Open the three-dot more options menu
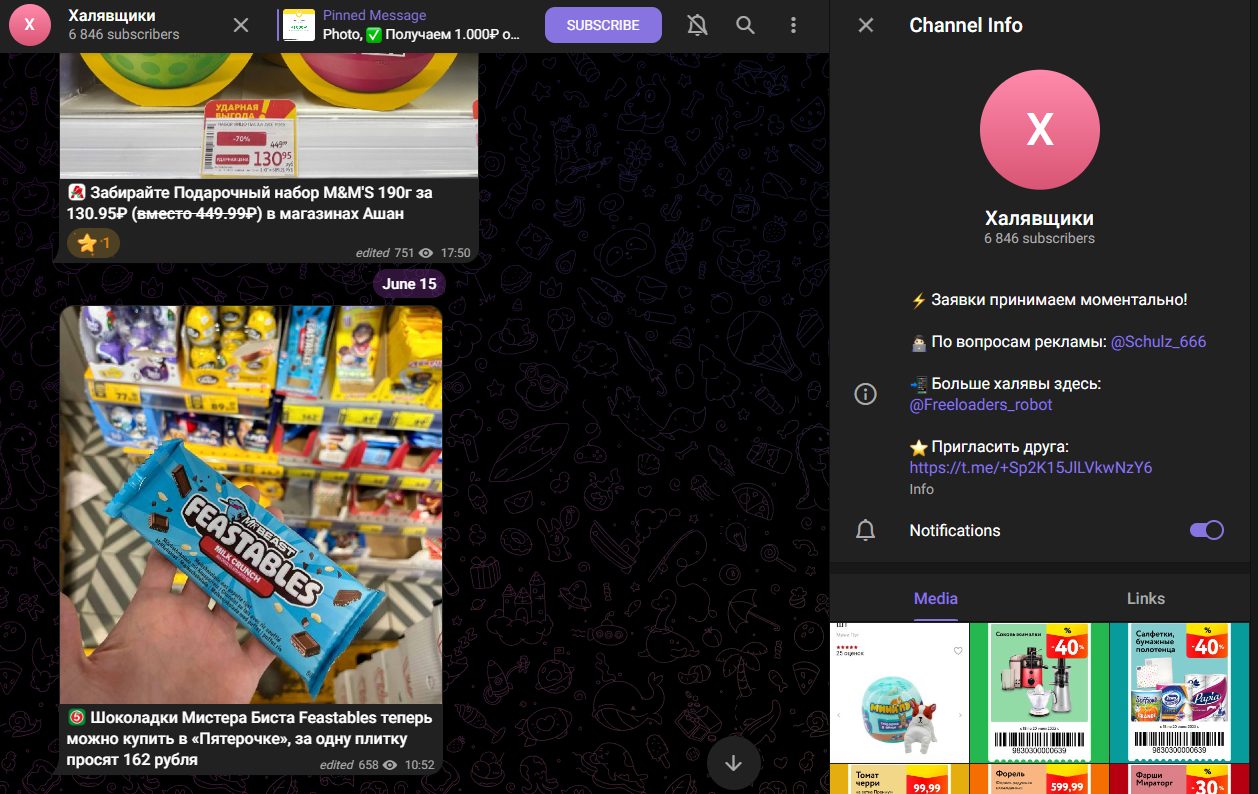 point(793,25)
